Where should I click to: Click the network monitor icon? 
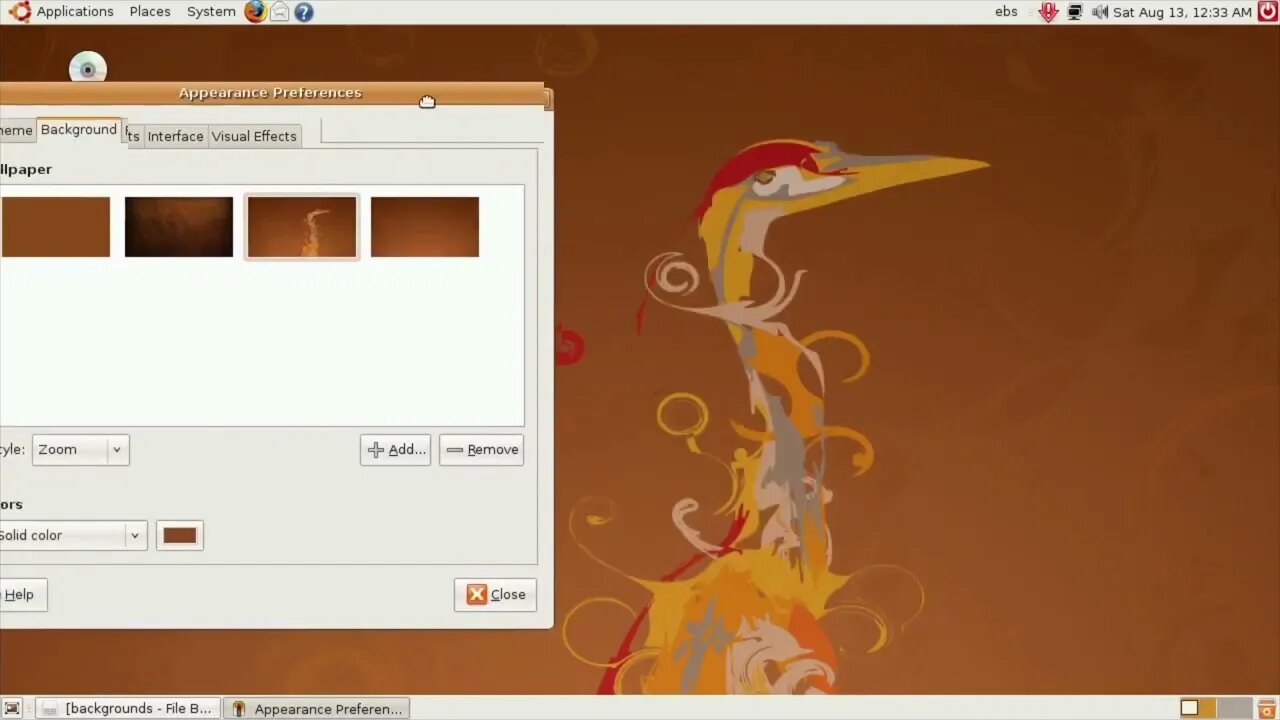1075,12
